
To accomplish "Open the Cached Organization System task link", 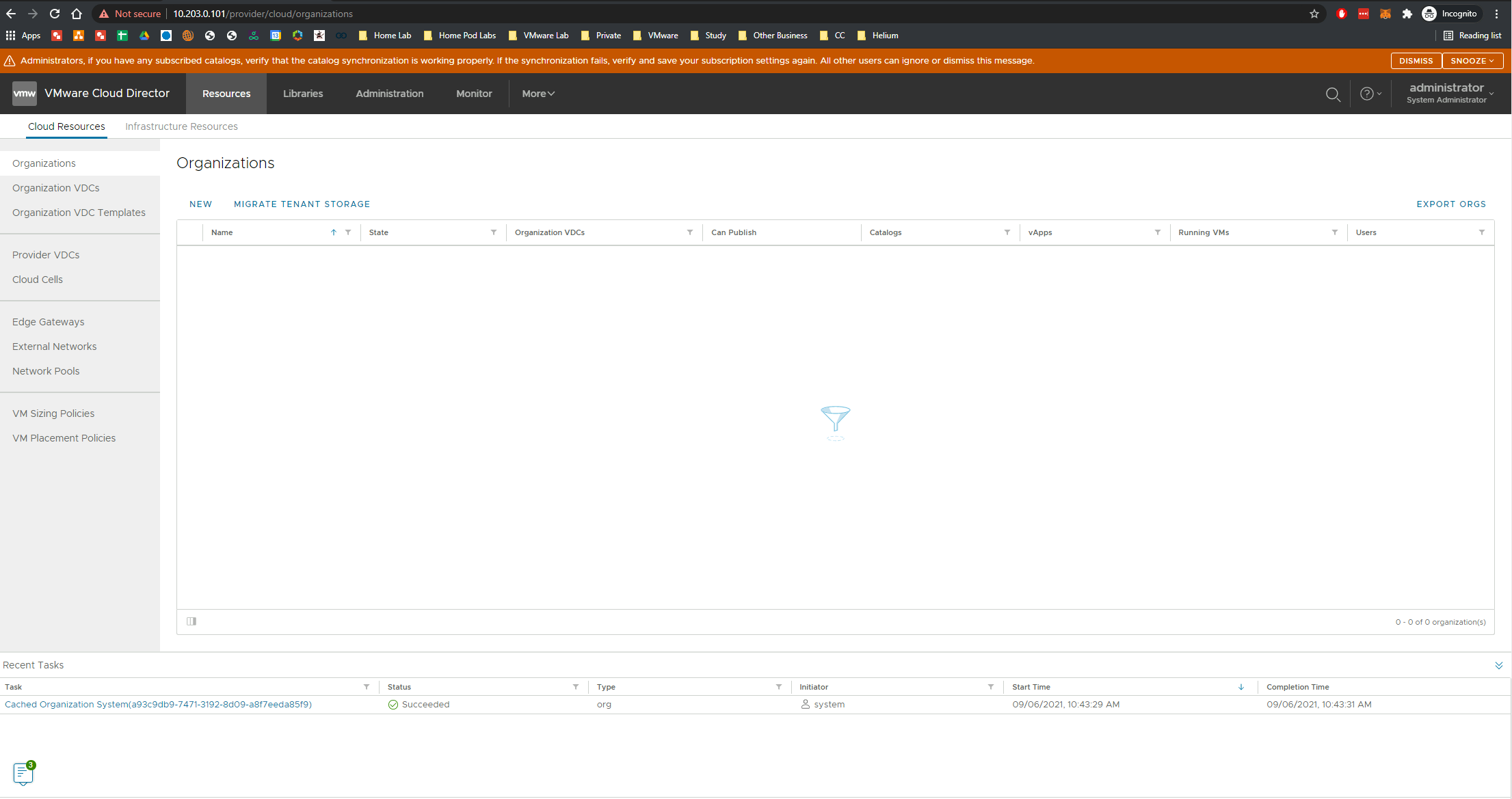I will (158, 704).
